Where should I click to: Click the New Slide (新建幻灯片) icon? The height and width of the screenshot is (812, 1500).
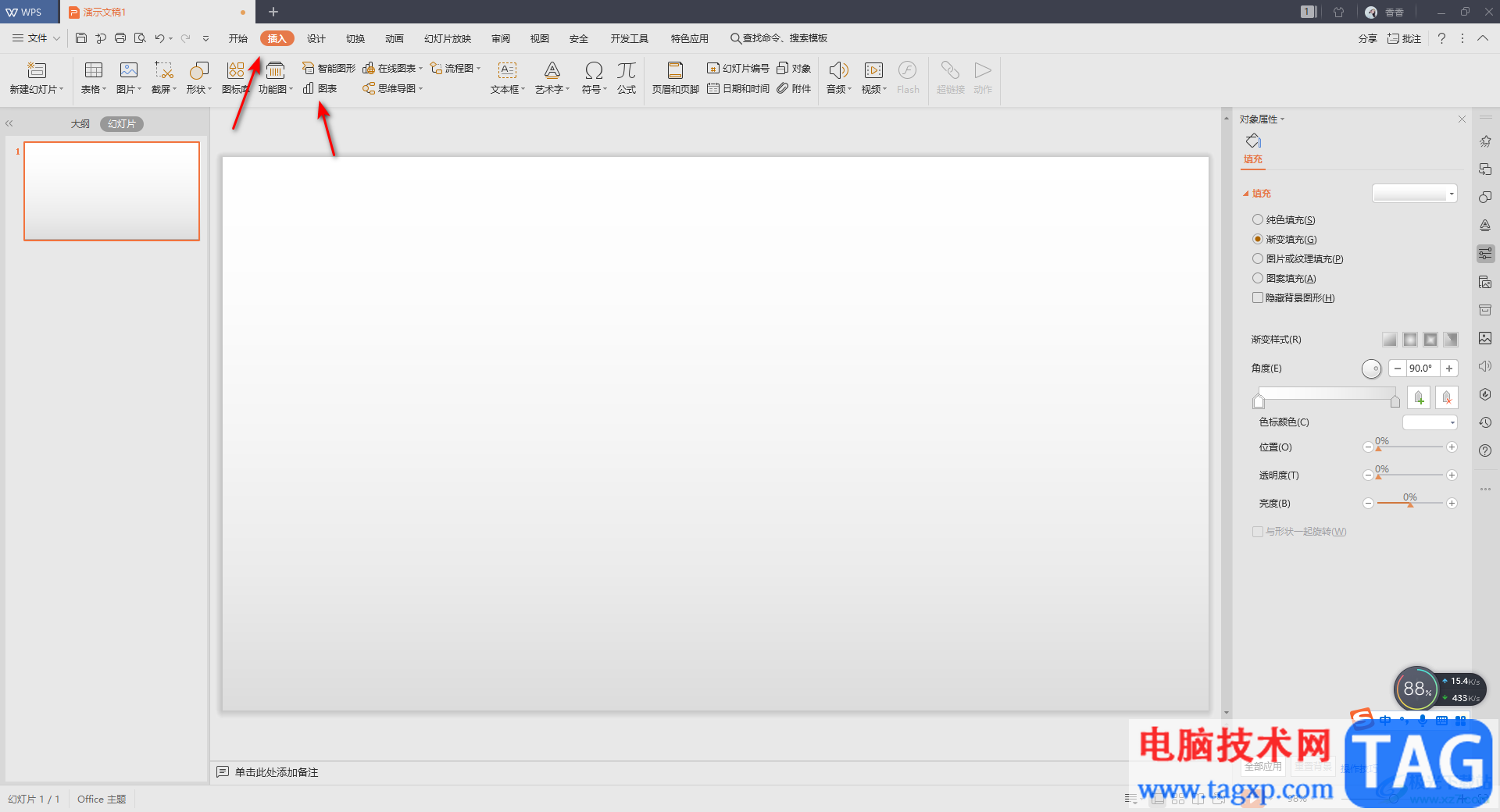click(x=37, y=70)
